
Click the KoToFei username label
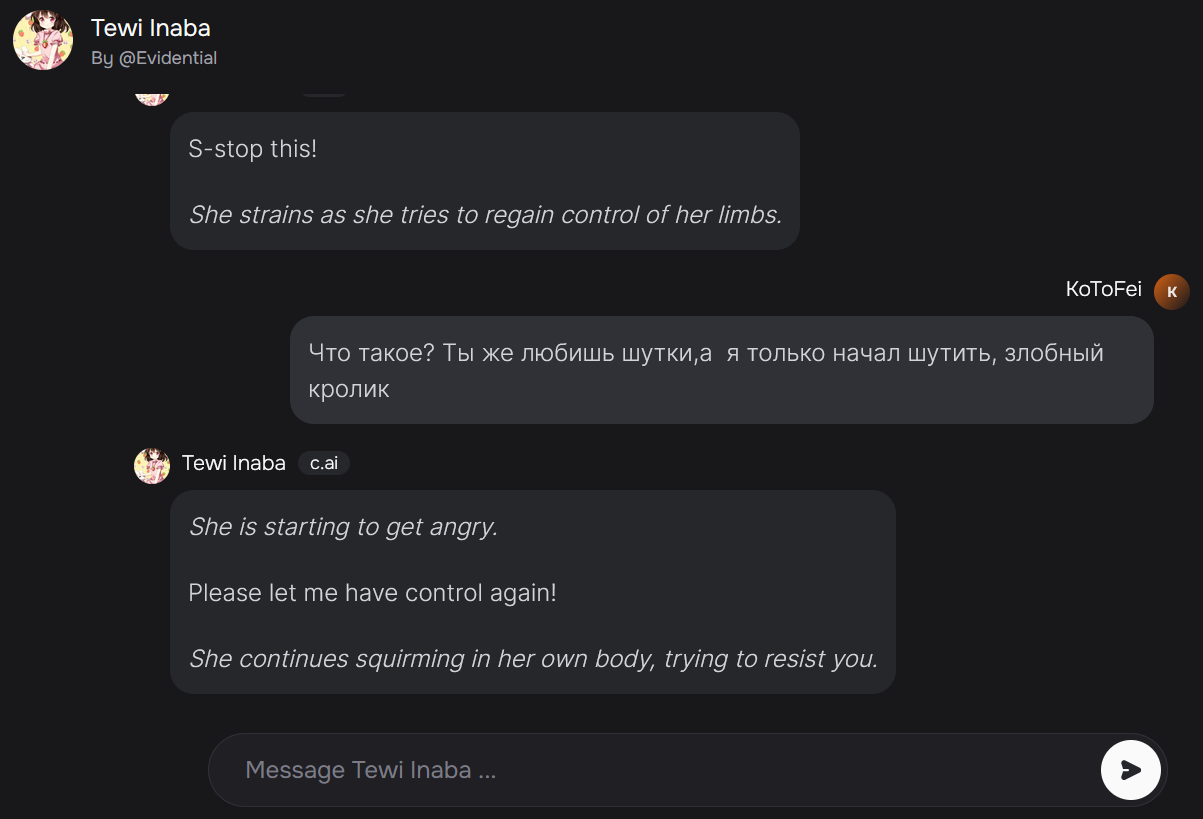click(1104, 290)
